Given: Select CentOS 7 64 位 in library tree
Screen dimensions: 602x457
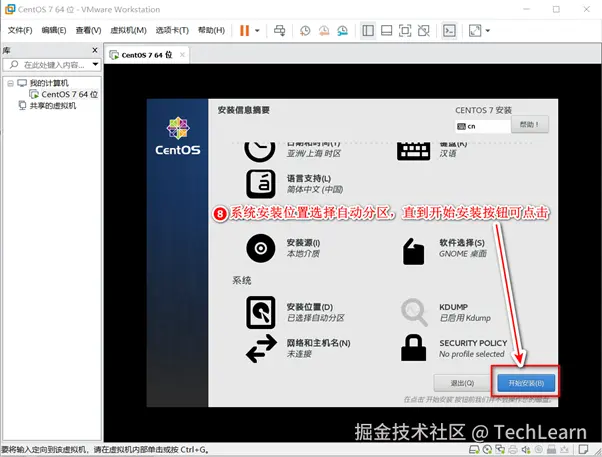Looking at the screenshot, I should (x=69, y=94).
